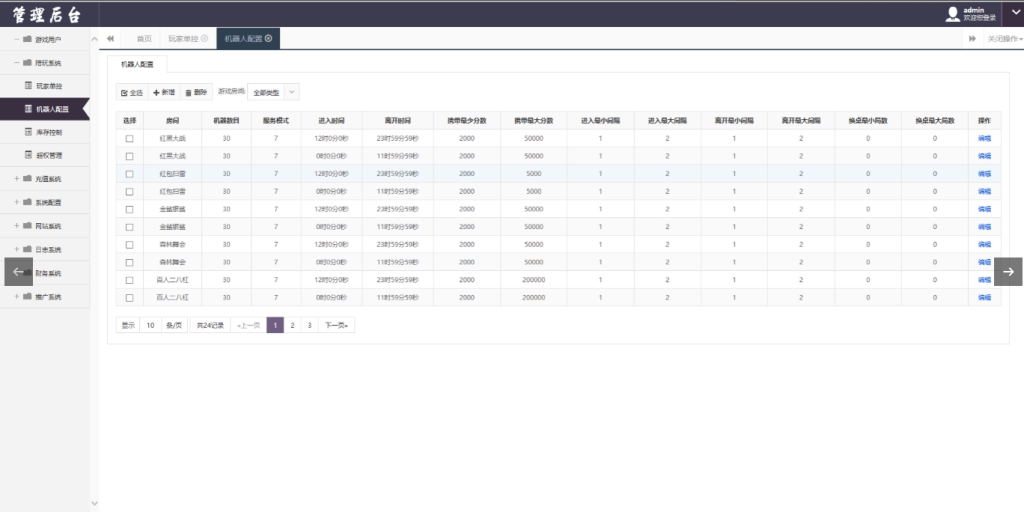Click the left arrow overlay button
The height and width of the screenshot is (512, 1024).
18,271
